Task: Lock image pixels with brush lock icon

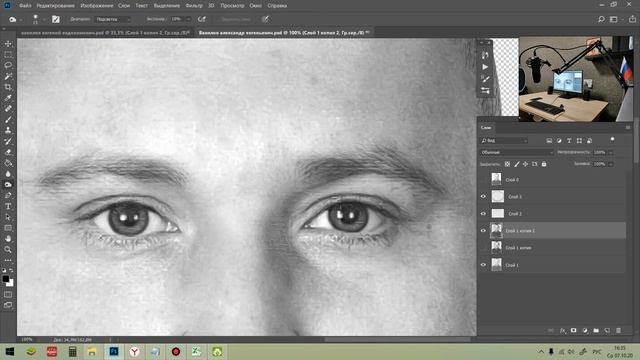Action: coord(517,164)
